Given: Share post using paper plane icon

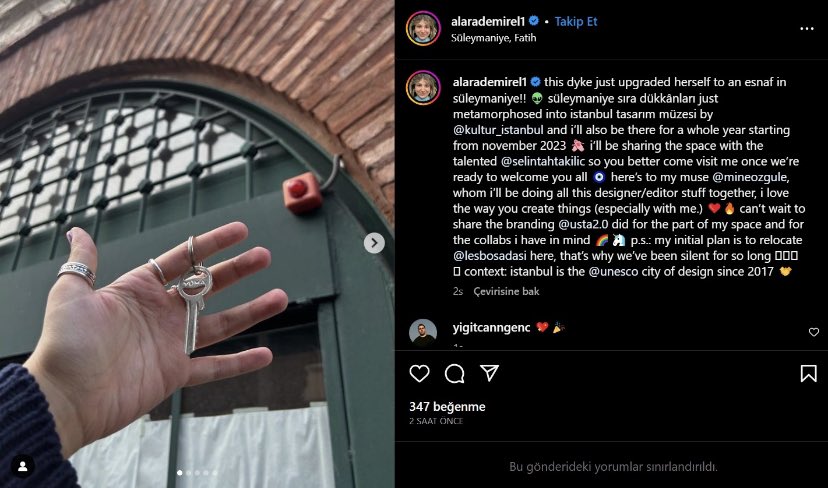Looking at the screenshot, I should 490,373.
